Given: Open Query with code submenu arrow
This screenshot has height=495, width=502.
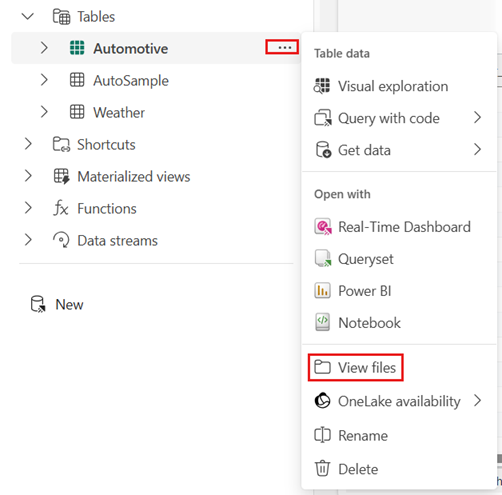Looking at the screenshot, I should click(x=478, y=117).
